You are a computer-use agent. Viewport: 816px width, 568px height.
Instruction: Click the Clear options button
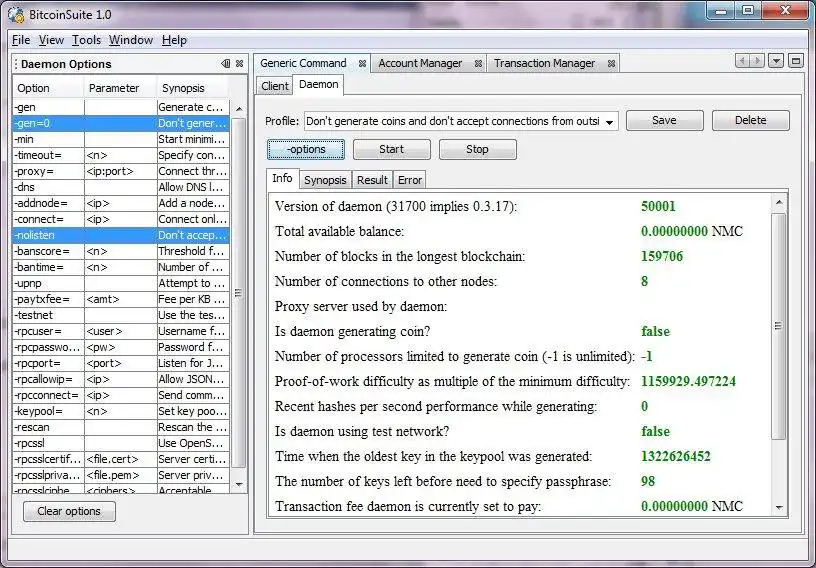tap(69, 511)
